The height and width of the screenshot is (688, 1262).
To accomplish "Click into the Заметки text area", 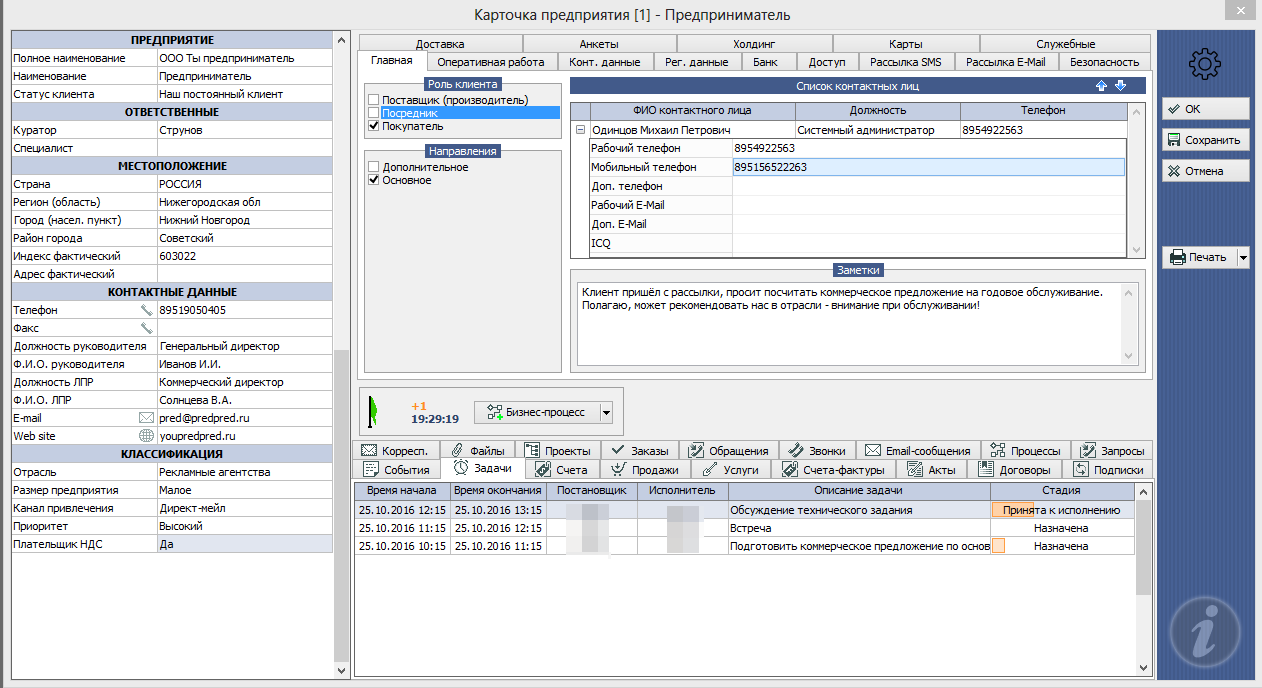I will (850, 323).
